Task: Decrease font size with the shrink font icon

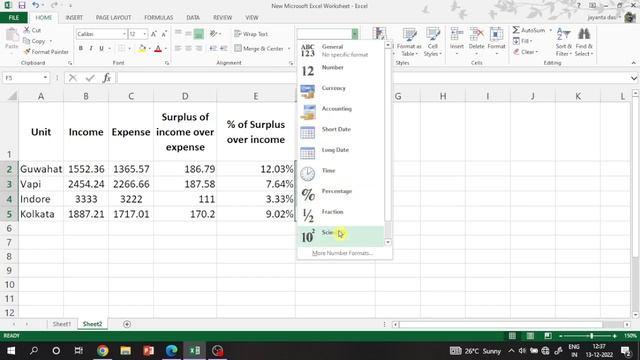Action: pos(164,34)
